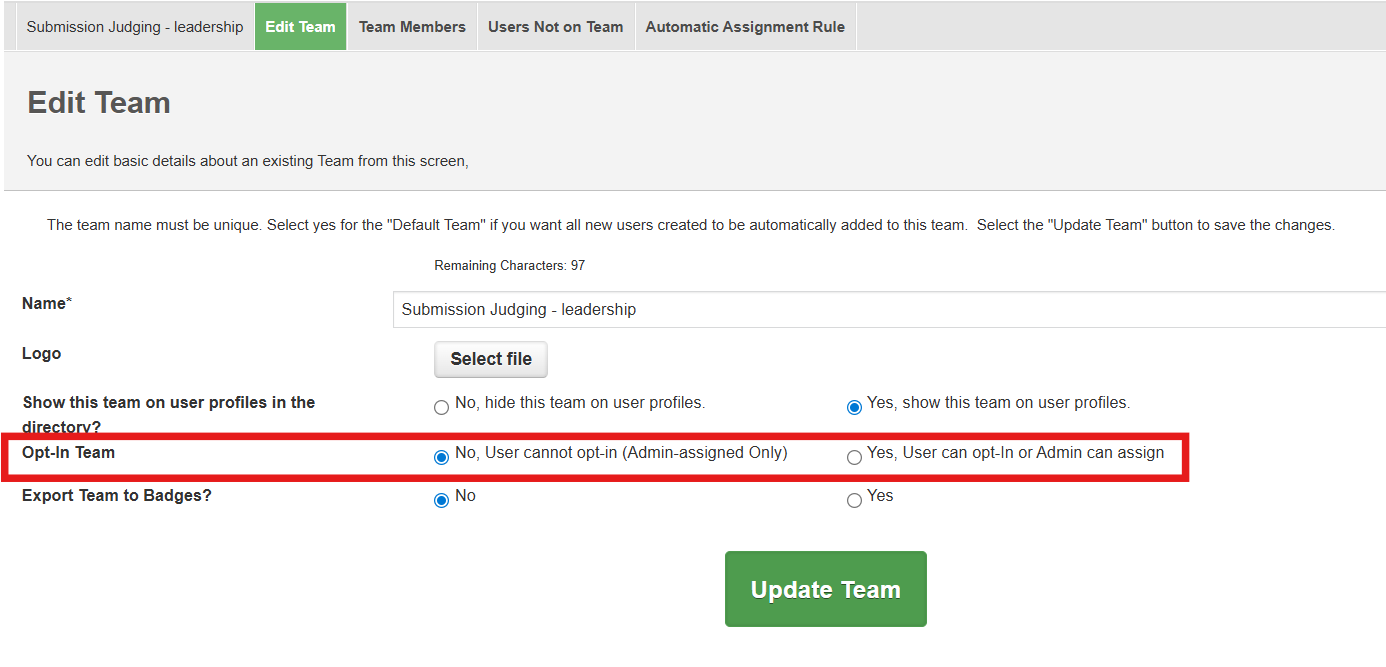Screen dimensions: 1386x667
Task: Click the green Edit Team tab
Action: coord(300,27)
